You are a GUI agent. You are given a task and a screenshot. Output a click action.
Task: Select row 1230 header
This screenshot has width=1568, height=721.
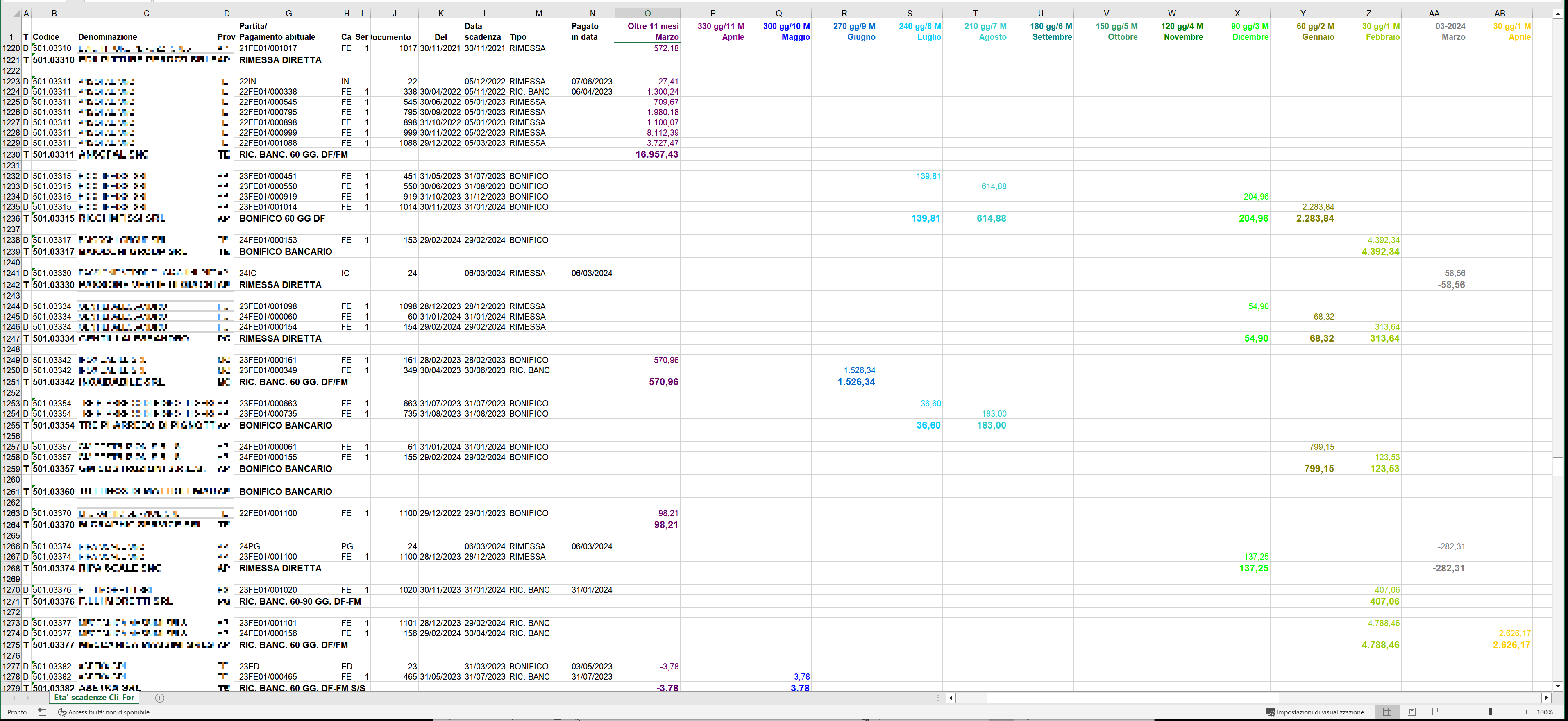(11, 154)
